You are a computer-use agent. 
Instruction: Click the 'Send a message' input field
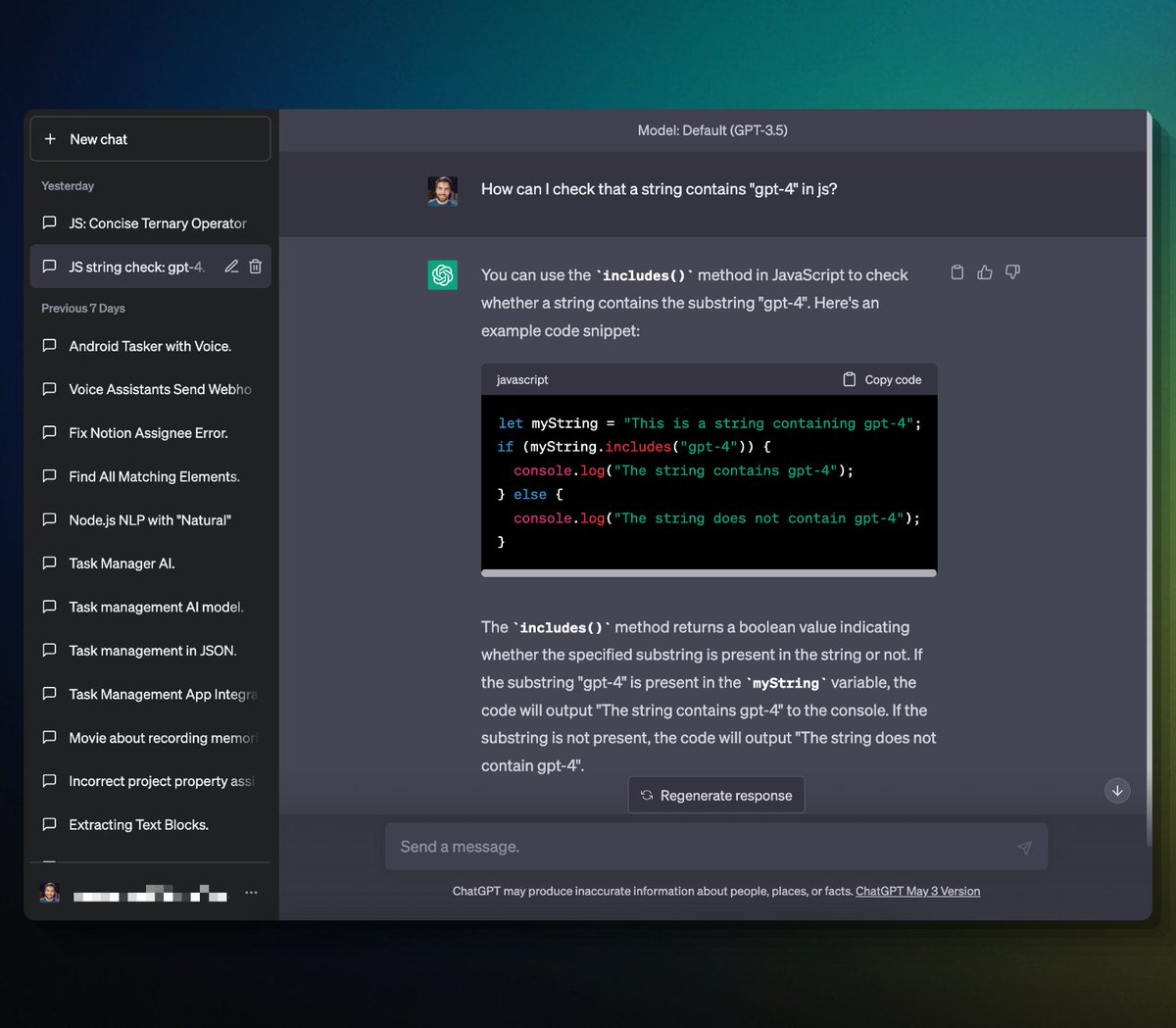click(686, 846)
